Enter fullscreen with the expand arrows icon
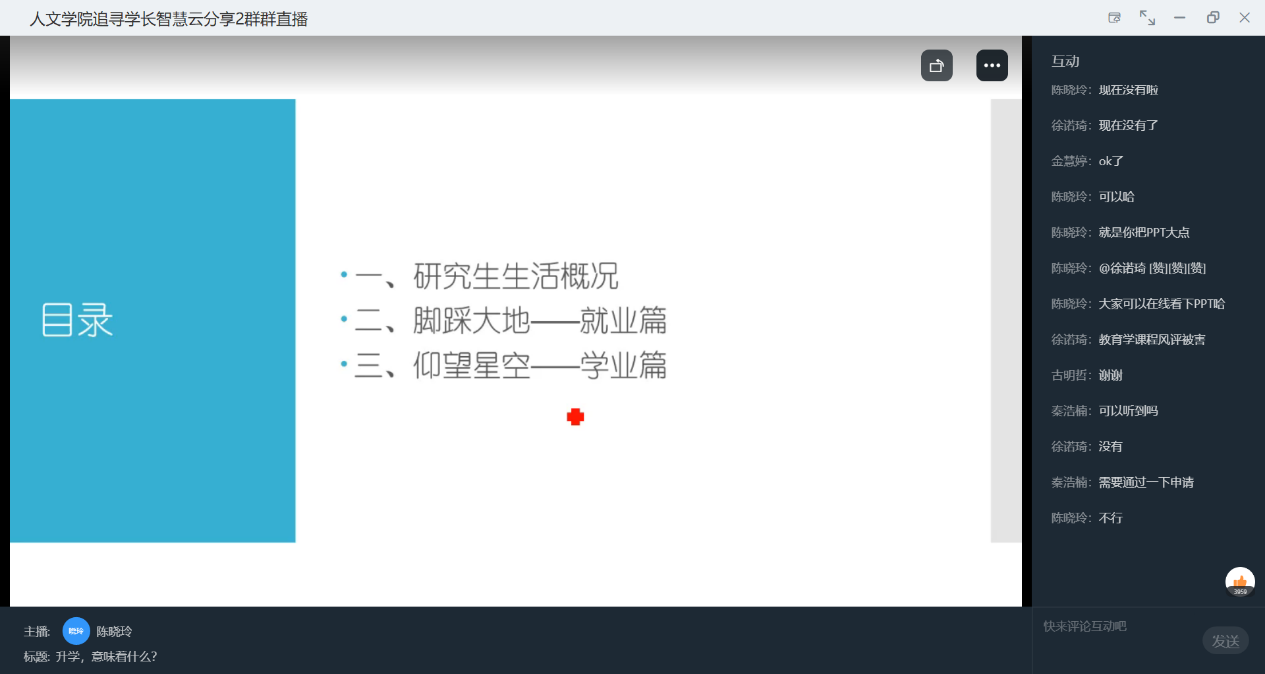Viewport: 1265px width, 674px height. [1147, 18]
